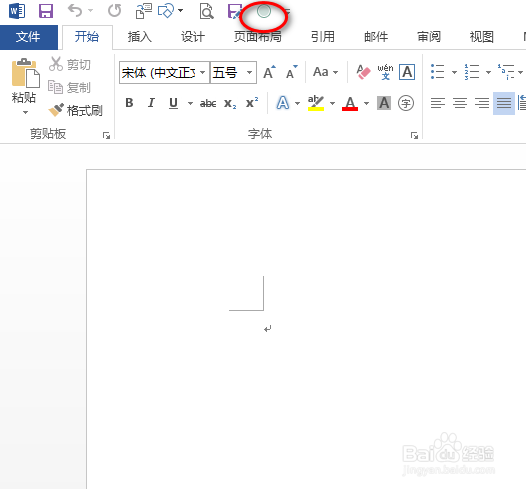This screenshot has height=489, width=526.
Task: Open print preview magnifier icon
Action: [x=206, y=11]
